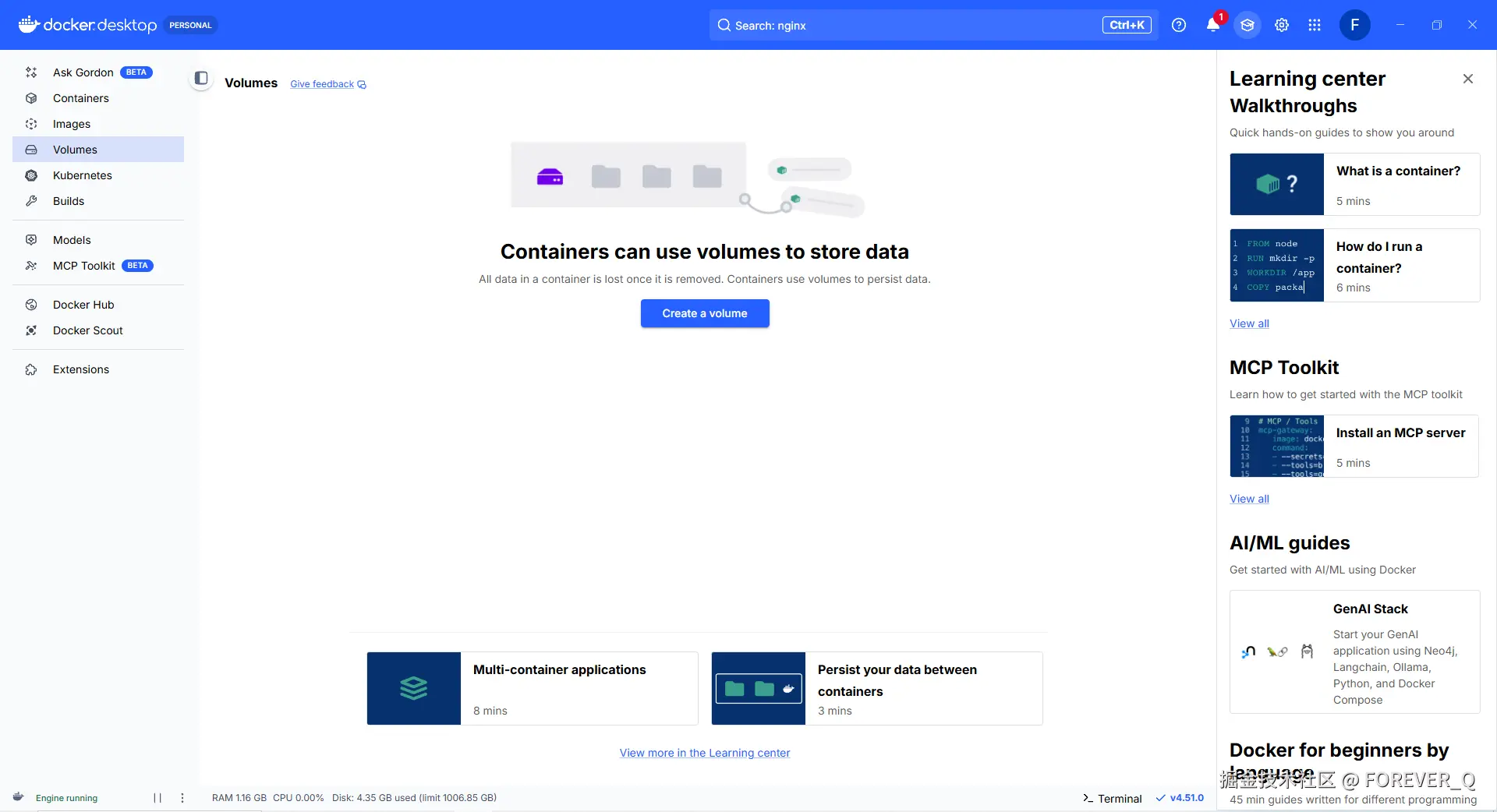Image resolution: width=1497 pixels, height=812 pixels.
Task: Open Docker Scout in the sidebar
Action: [x=98, y=330]
